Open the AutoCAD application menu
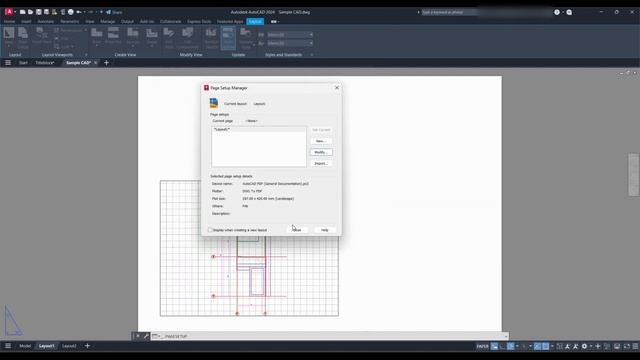The width and height of the screenshot is (640, 360). pos(9,12)
